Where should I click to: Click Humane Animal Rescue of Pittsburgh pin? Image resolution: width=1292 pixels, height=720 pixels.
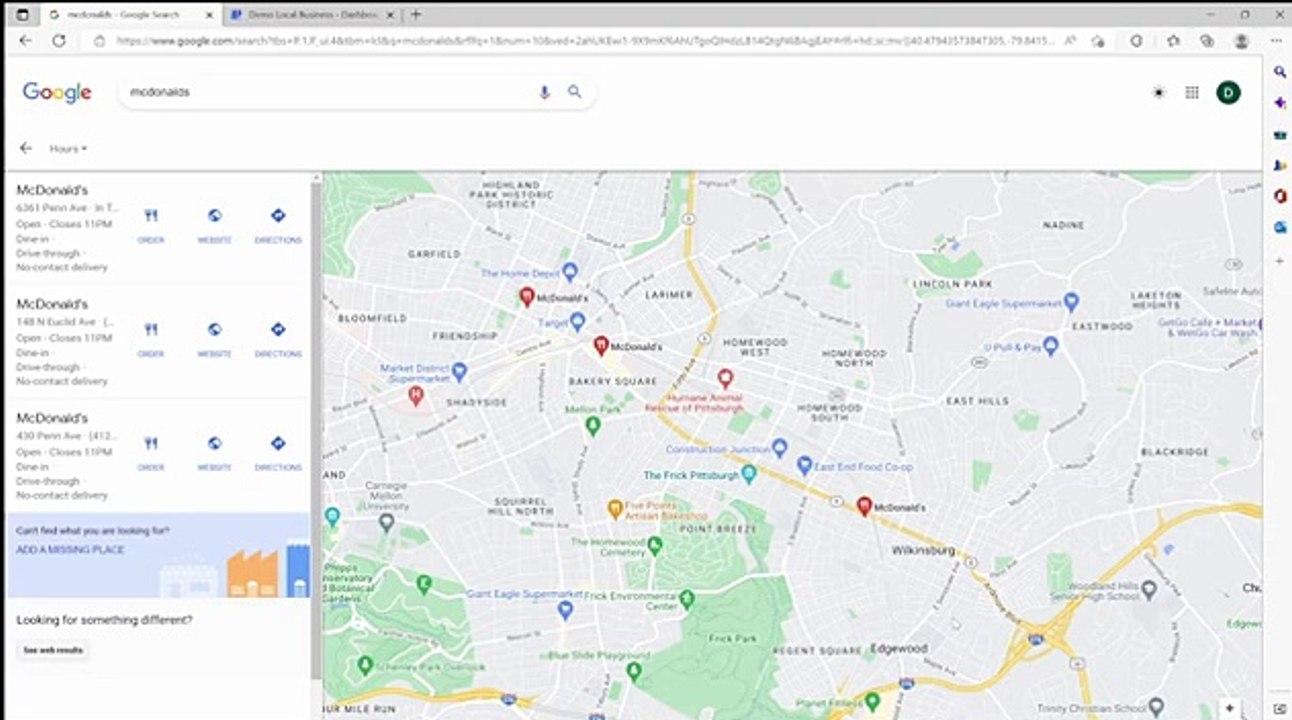pyautogui.click(x=726, y=379)
